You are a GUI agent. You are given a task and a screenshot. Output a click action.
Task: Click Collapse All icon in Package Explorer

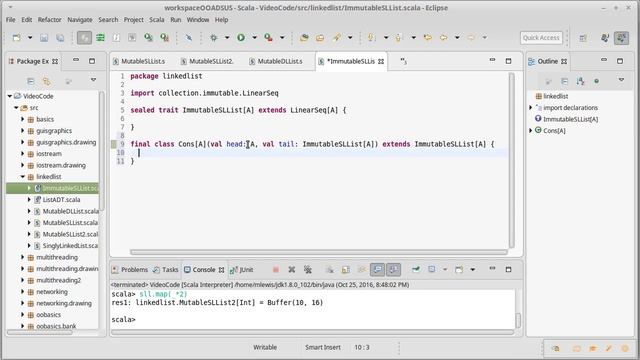(x=31, y=81)
